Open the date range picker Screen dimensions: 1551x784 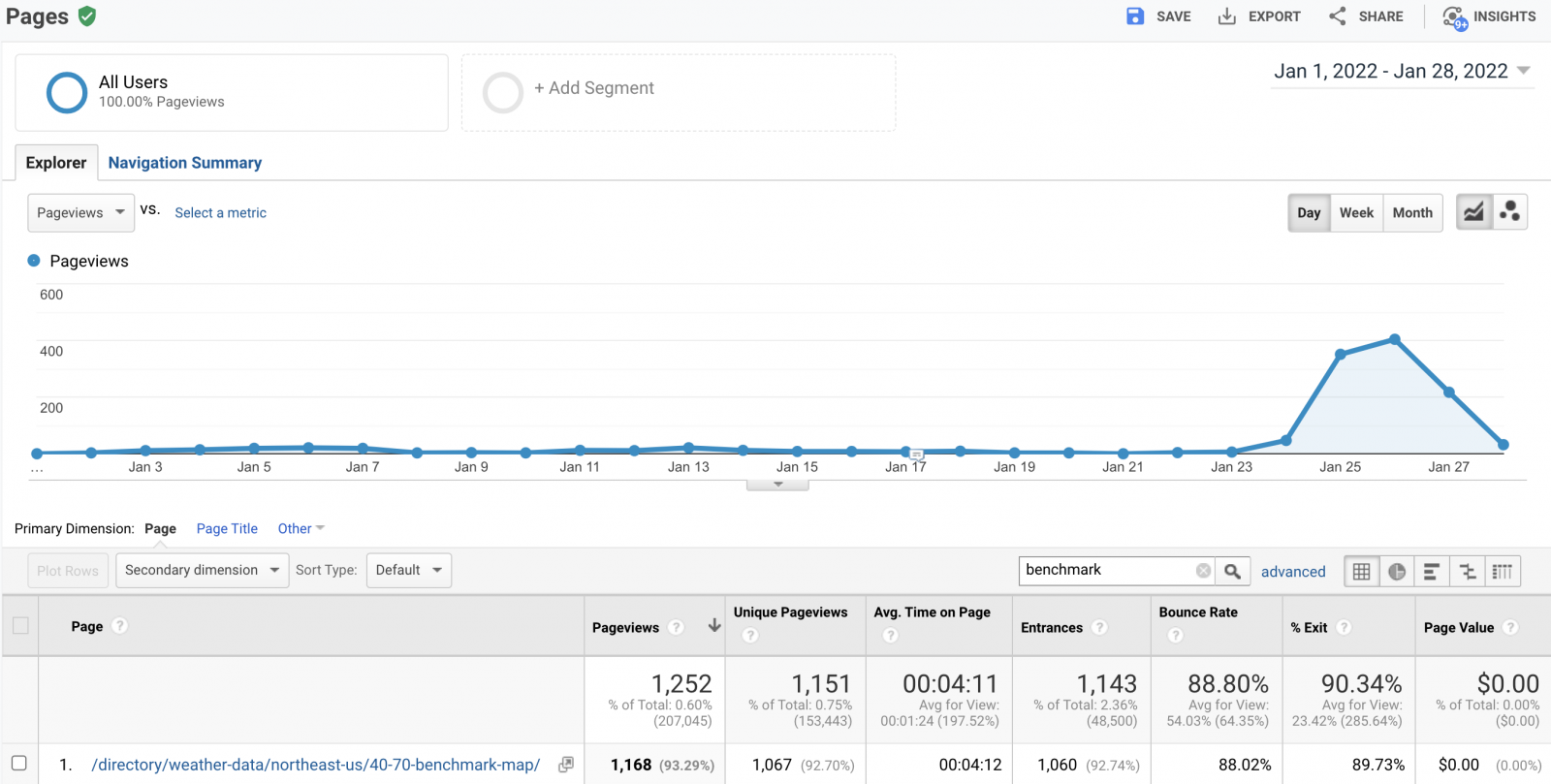[1401, 72]
